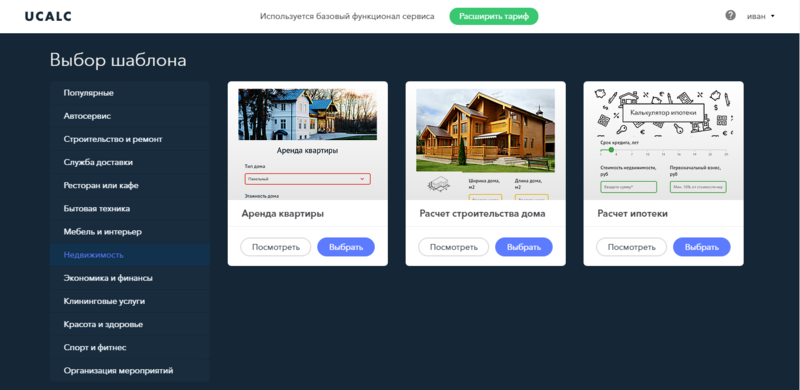800x390 pixels.
Task: Open the help question mark icon
Action: pos(730,15)
